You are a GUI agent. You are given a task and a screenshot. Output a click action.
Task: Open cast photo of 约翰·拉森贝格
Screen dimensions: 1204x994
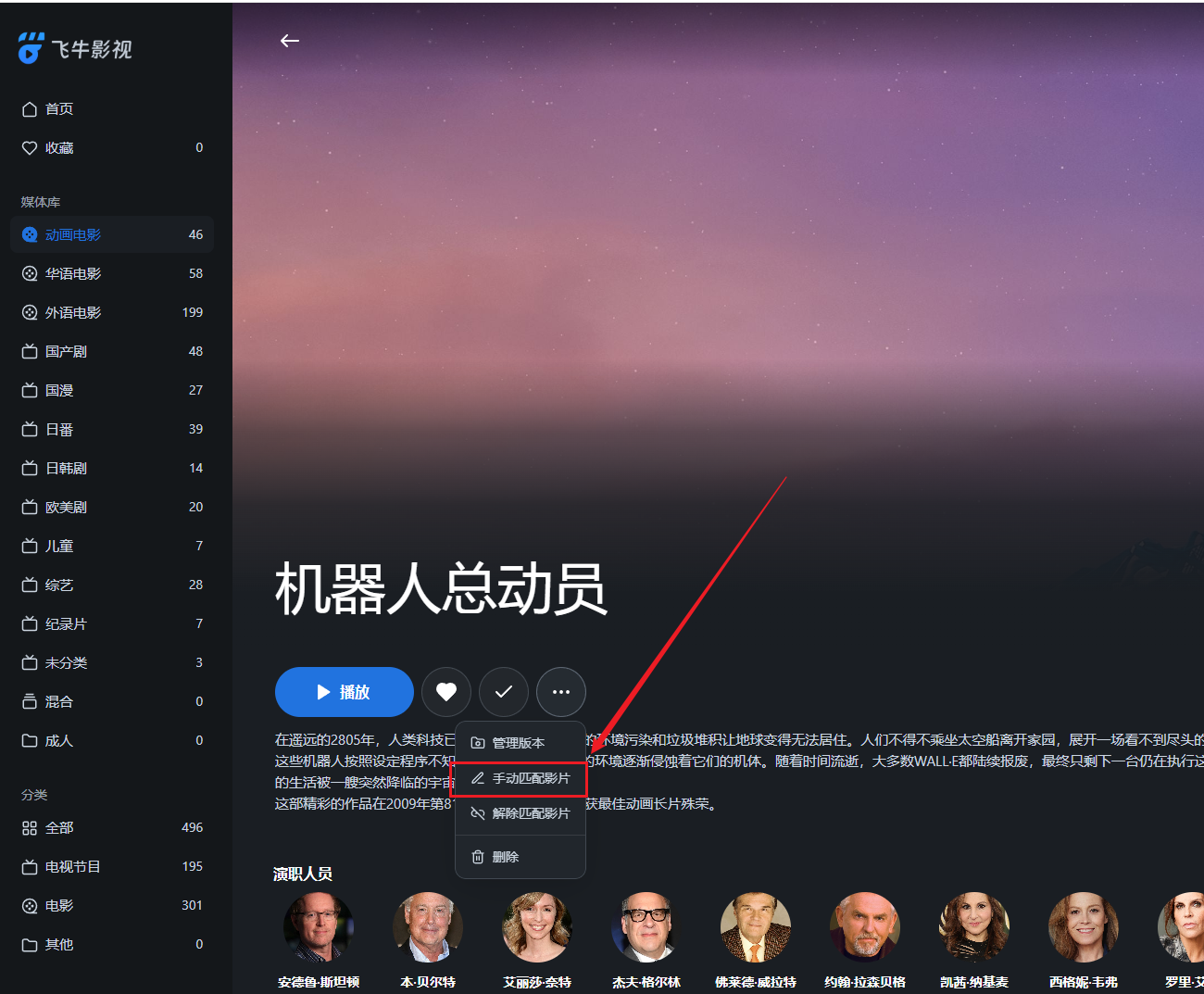pos(865,927)
